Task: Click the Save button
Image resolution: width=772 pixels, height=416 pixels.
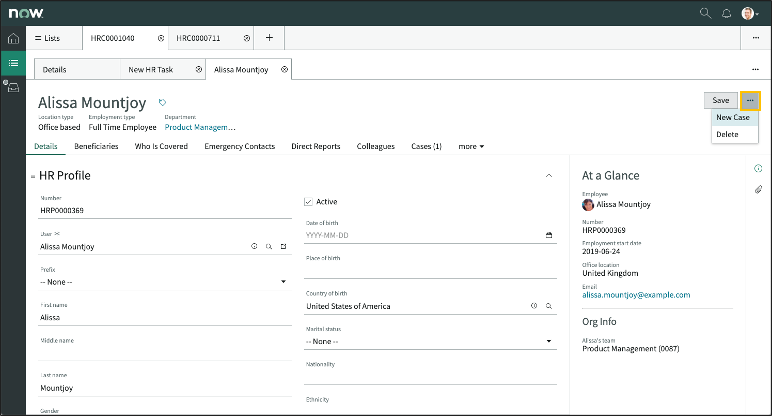Action: coord(721,100)
